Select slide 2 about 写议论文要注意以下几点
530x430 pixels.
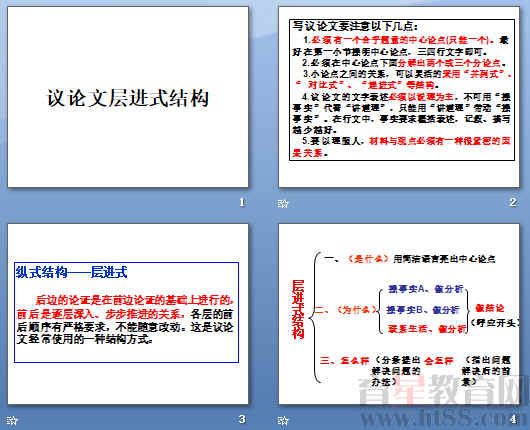399,97
